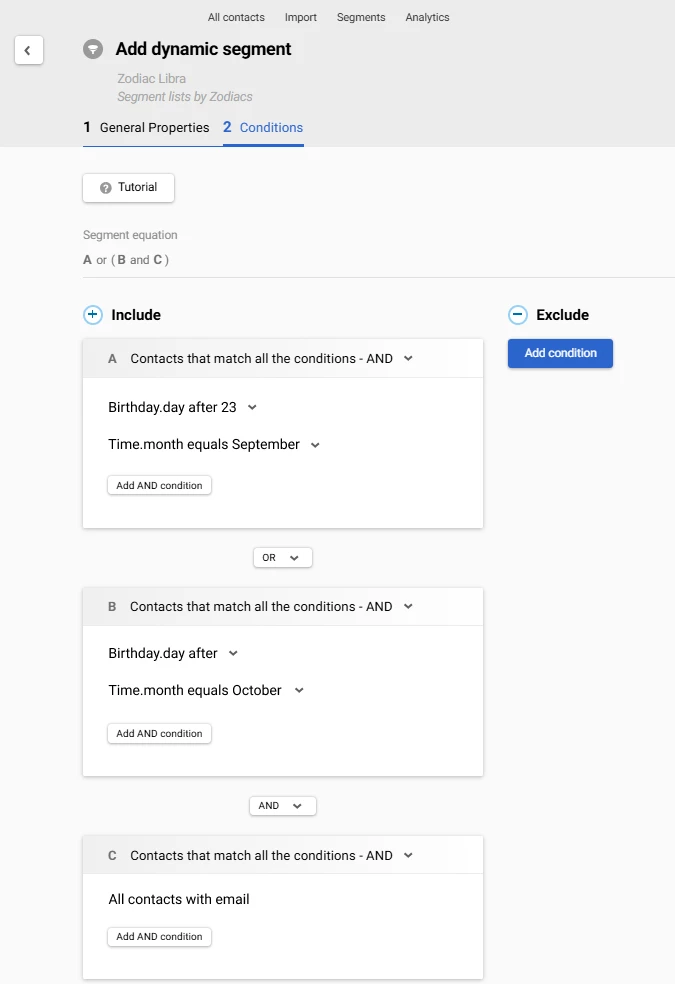675x984 pixels.
Task: Open Segments in top navigation
Action: click(361, 18)
